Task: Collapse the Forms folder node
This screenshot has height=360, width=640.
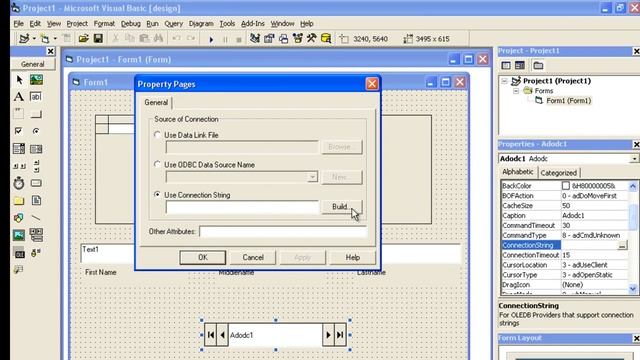Action: click(516, 91)
